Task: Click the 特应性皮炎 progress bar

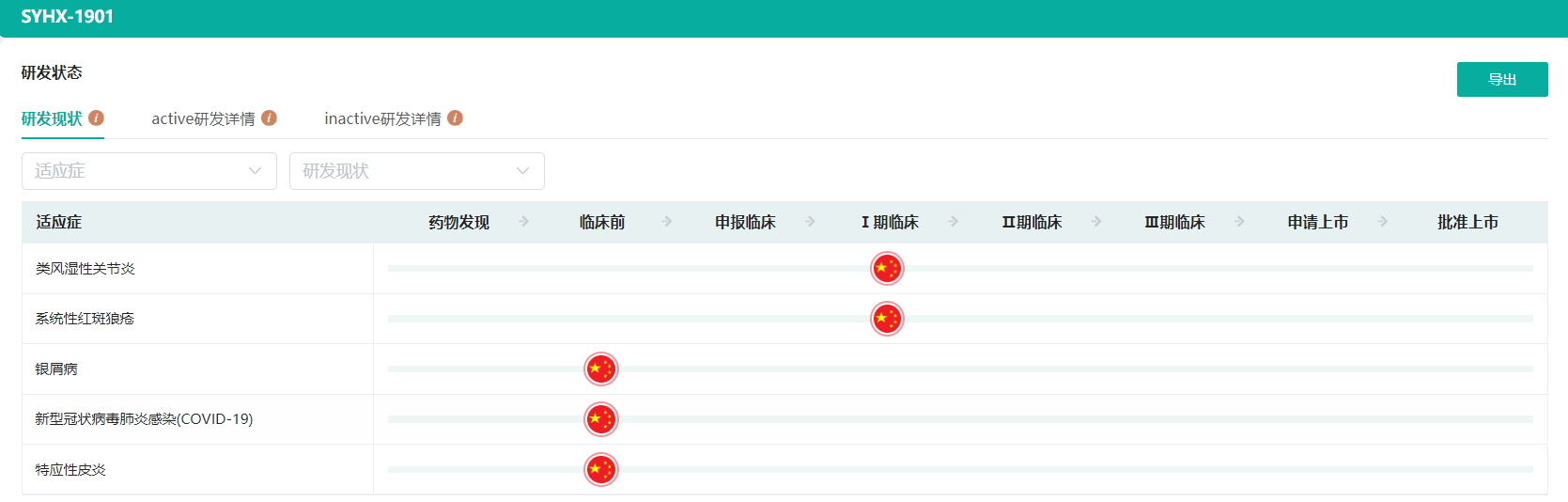Action: tap(960, 469)
